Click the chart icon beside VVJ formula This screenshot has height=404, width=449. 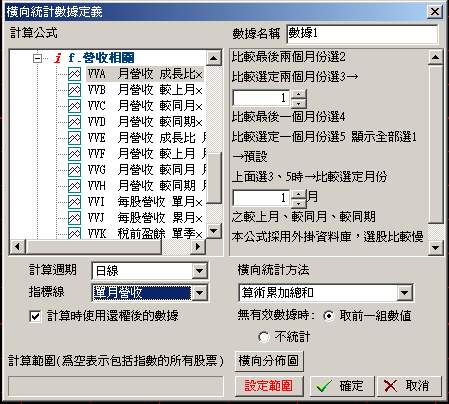click(x=74, y=218)
